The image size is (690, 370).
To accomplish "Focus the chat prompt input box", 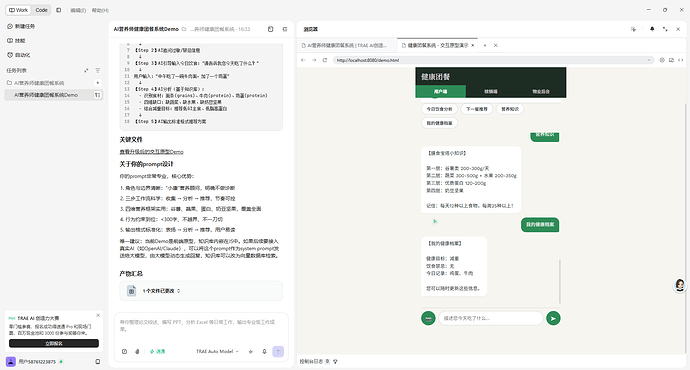I will tap(201, 326).
